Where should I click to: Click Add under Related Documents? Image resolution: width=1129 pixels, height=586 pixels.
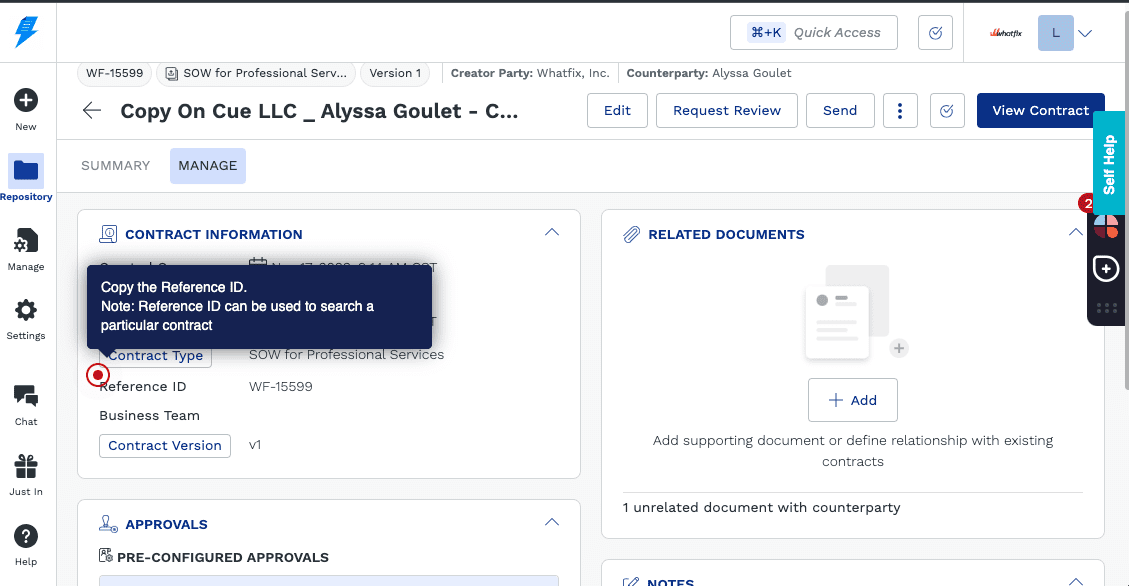pyautogui.click(x=852, y=400)
